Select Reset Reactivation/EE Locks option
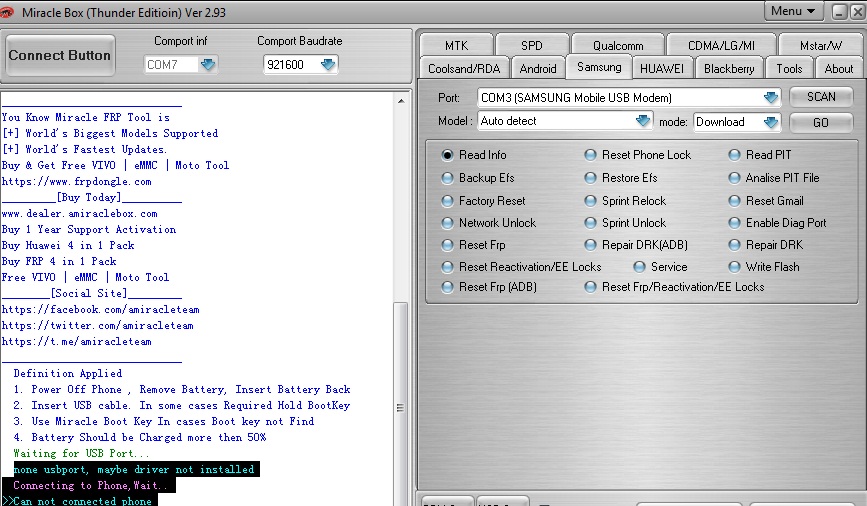867x506 pixels. tap(447, 267)
